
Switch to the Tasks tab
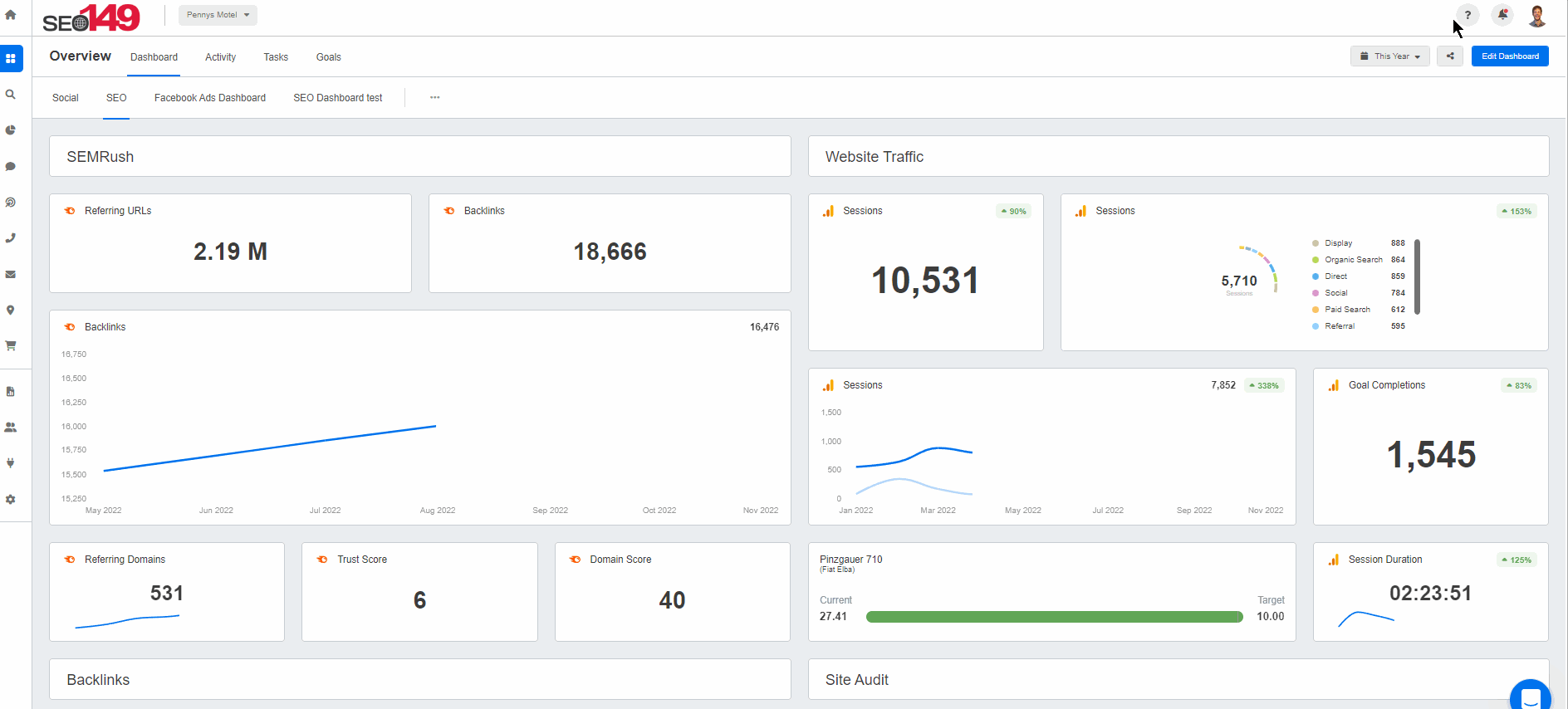coord(276,57)
